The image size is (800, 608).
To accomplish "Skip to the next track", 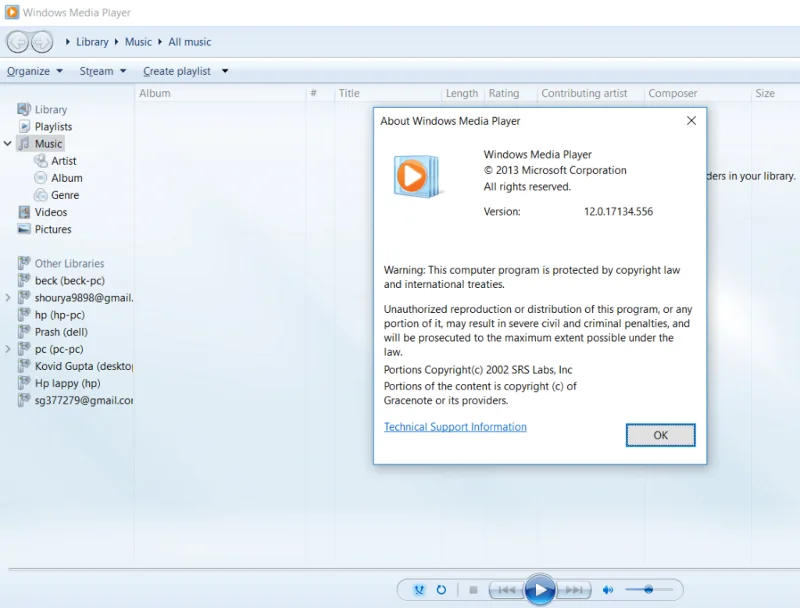I will coord(573,590).
